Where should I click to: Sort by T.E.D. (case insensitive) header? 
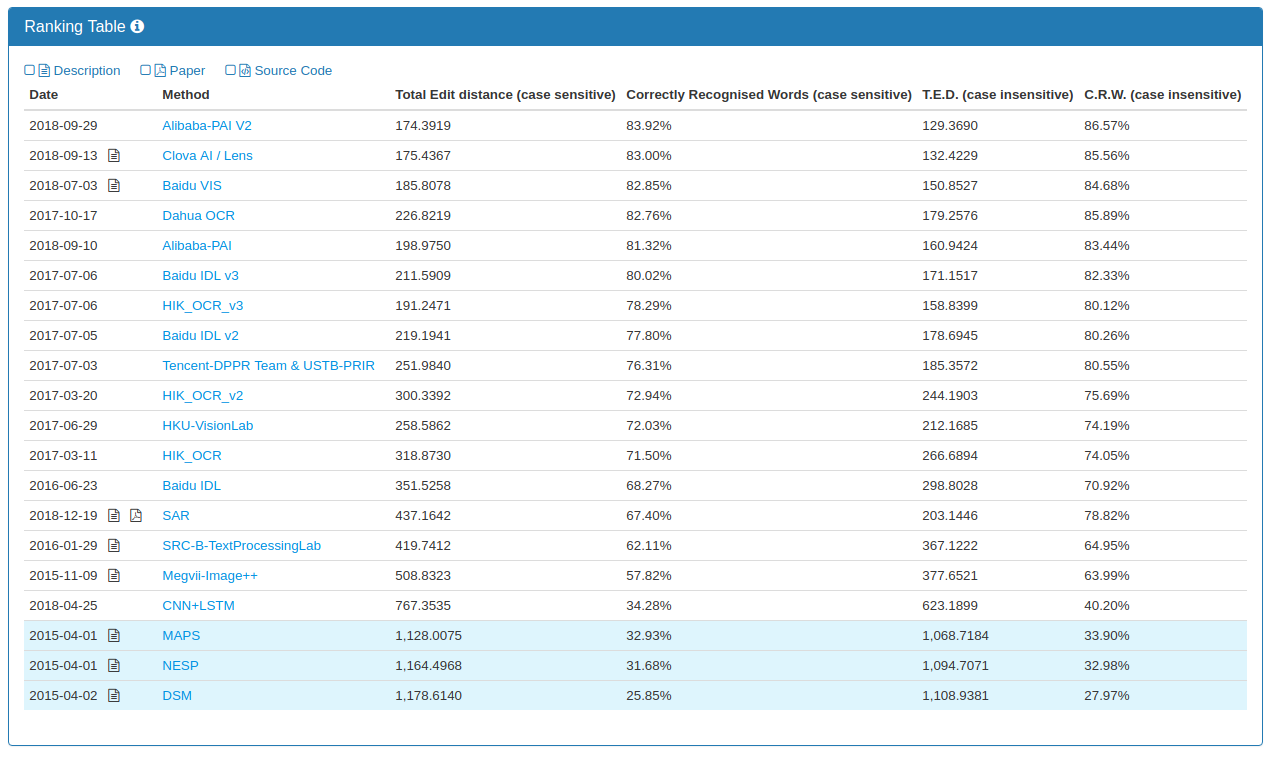pos(998,94)
